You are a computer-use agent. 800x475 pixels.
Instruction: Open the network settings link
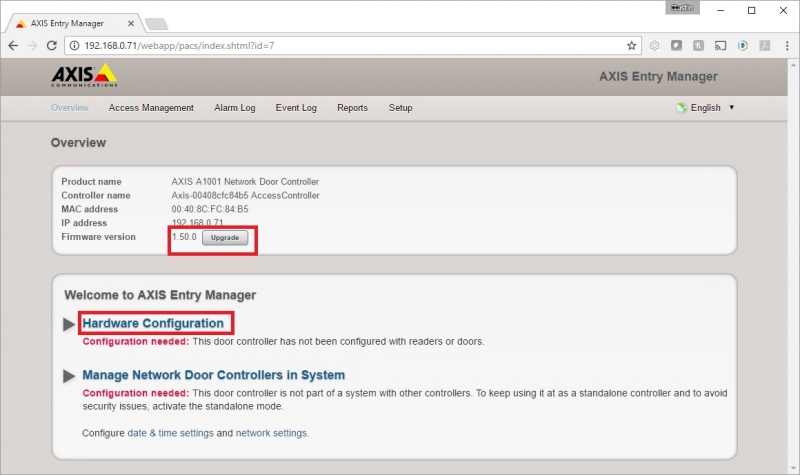tap(271, 433)
